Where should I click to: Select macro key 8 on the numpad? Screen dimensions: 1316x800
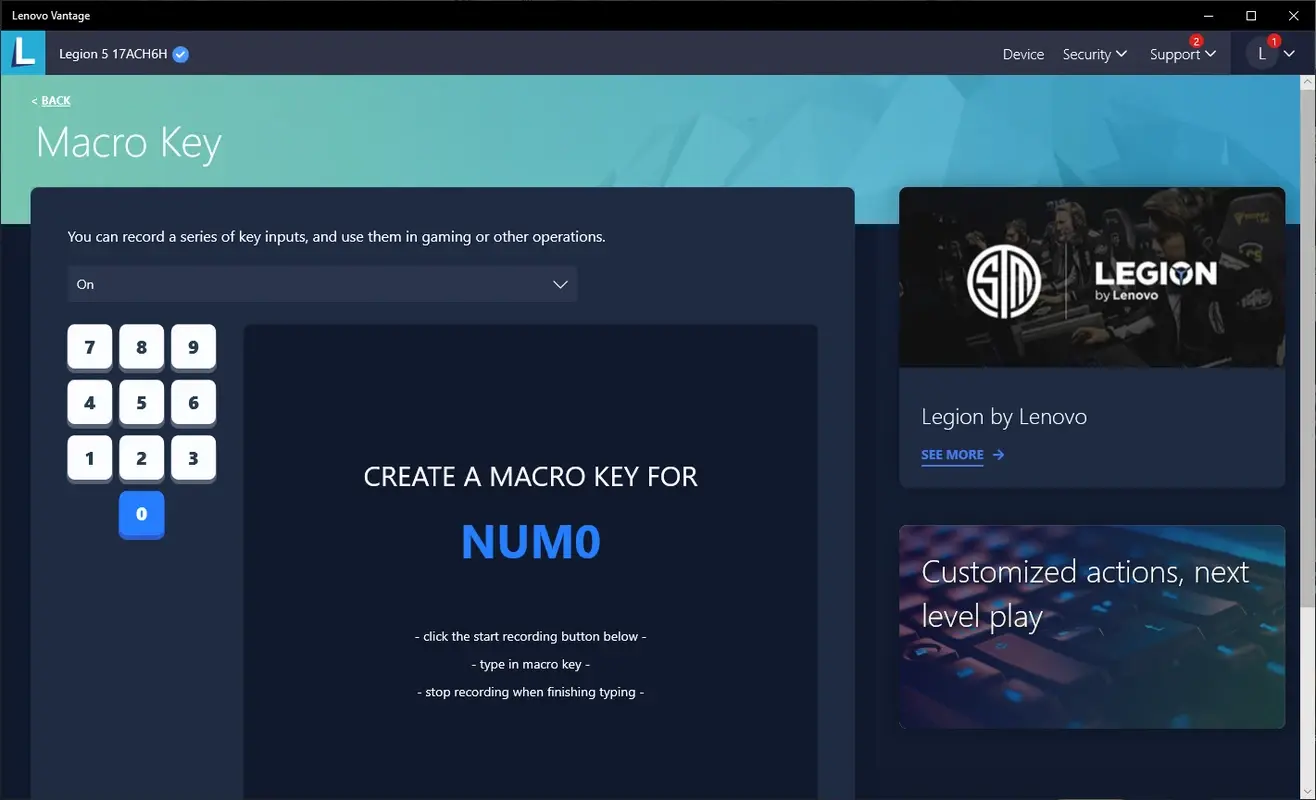point(141,347)
